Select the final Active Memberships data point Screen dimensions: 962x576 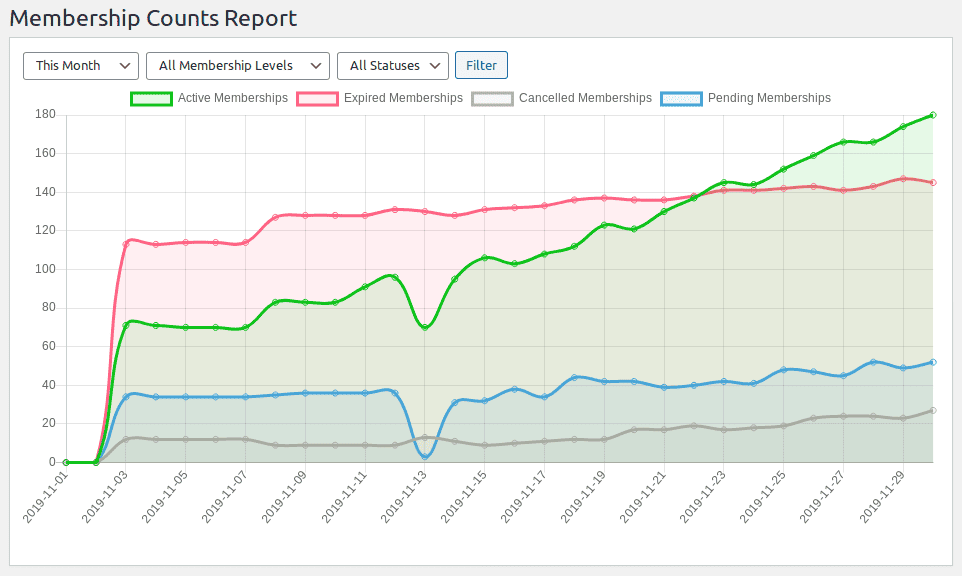click(x=932, y=114)
